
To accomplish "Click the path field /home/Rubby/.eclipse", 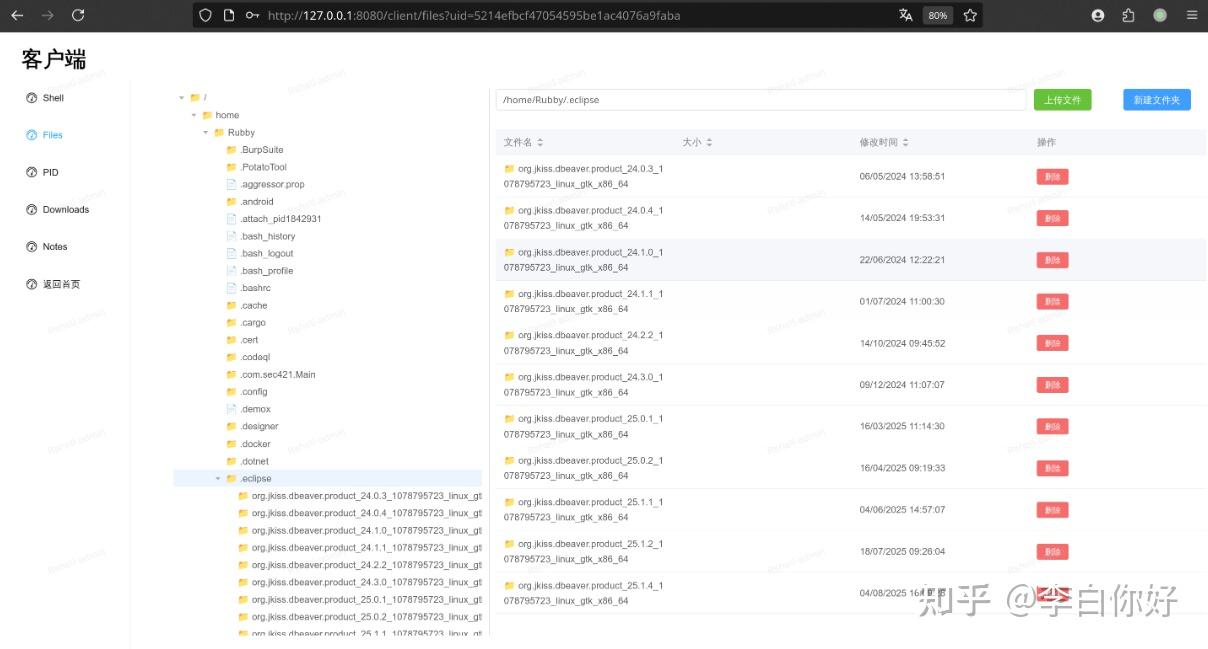I will pos(761,100).
